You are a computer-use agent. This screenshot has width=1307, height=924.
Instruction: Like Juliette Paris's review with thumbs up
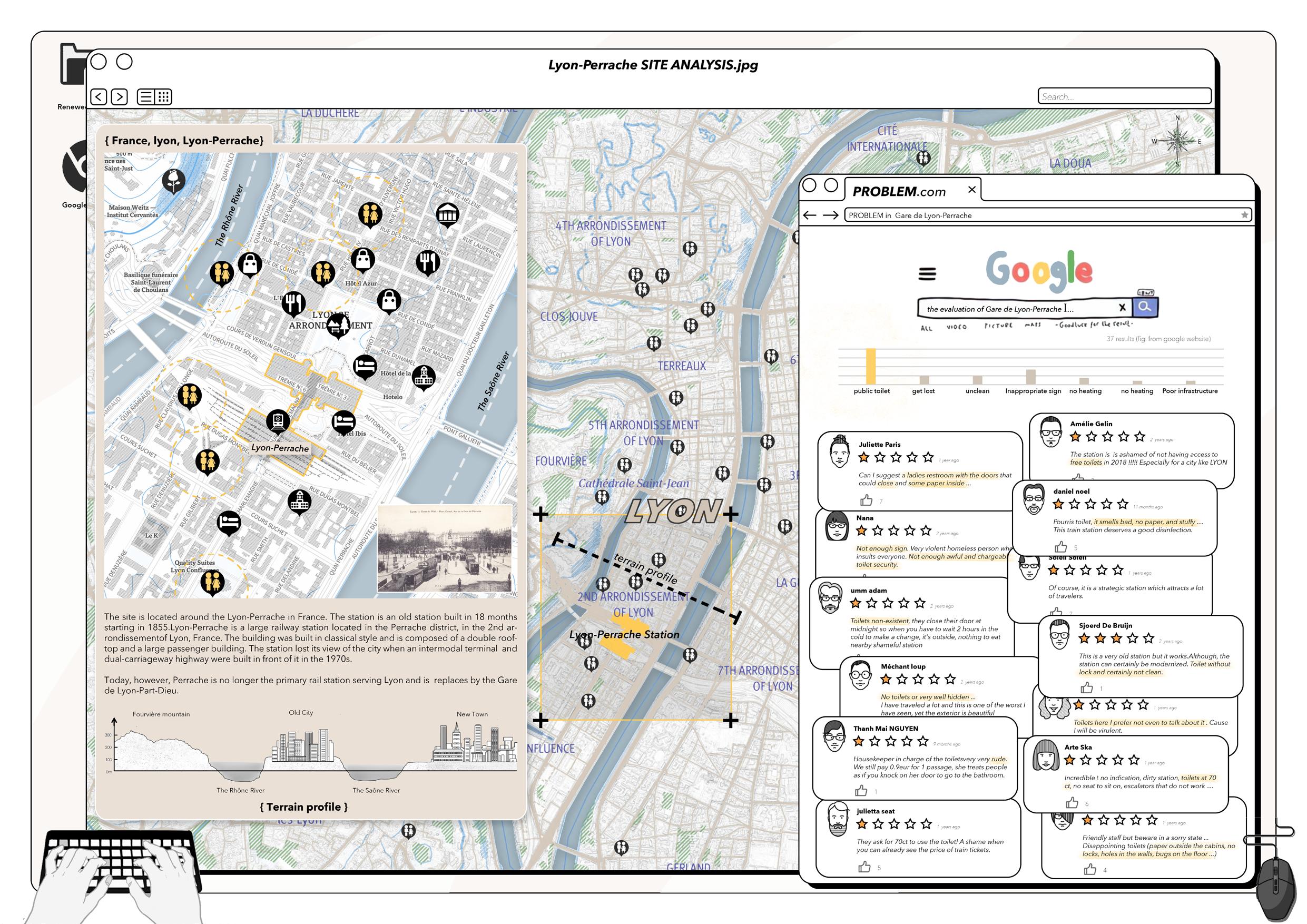(x=867, y=500)
